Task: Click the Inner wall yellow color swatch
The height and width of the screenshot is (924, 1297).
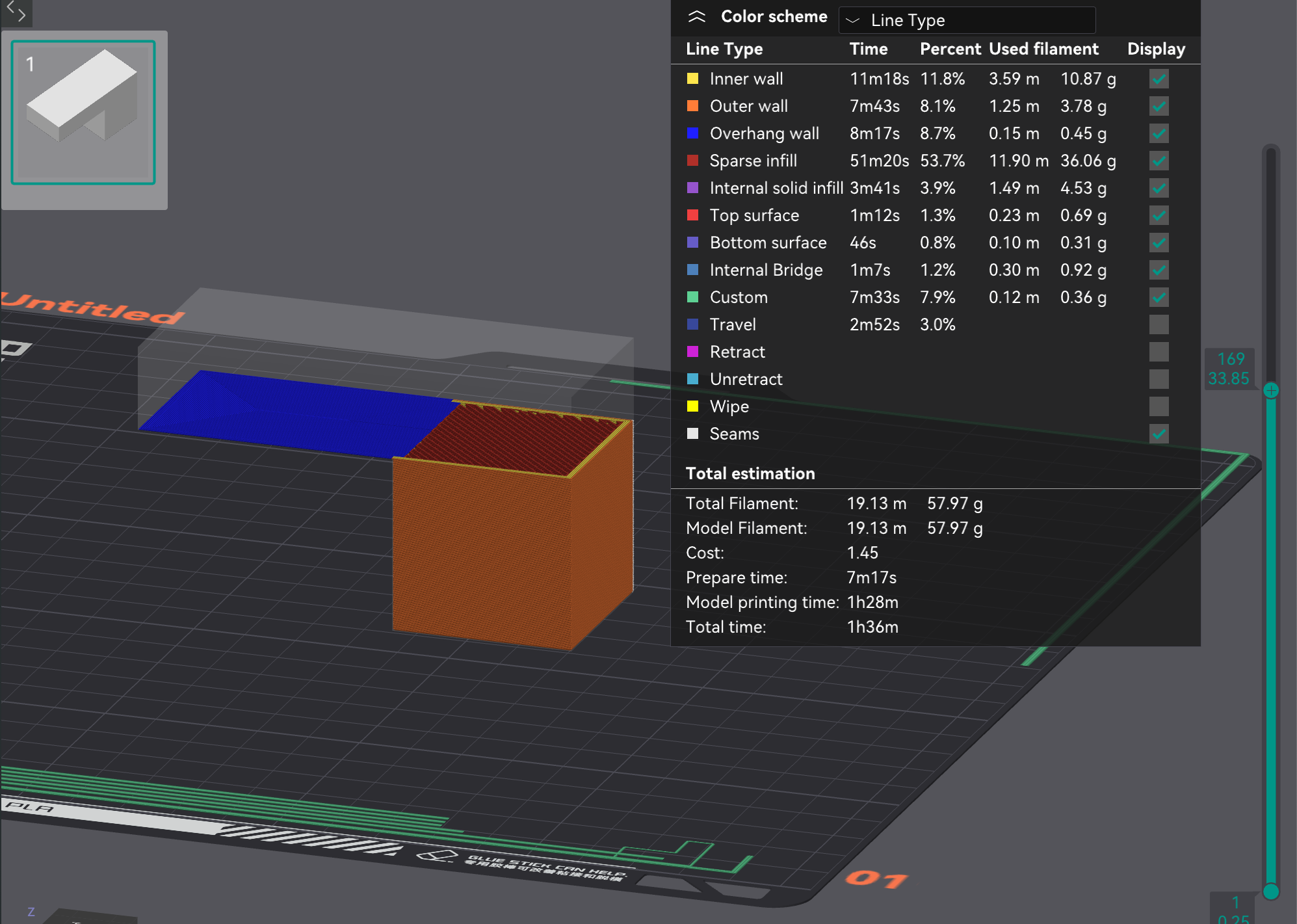Action: (692, 79)
